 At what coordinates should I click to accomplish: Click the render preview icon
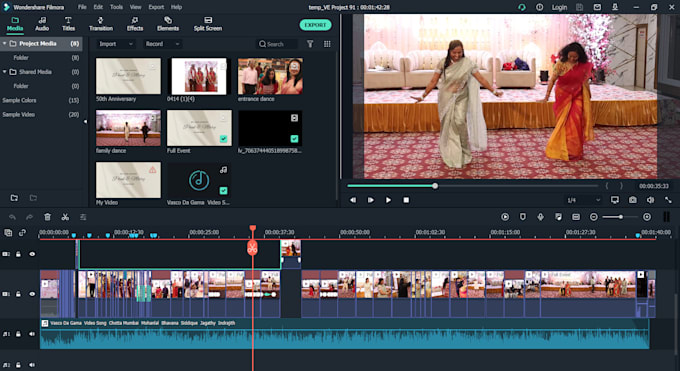(505, 217)
